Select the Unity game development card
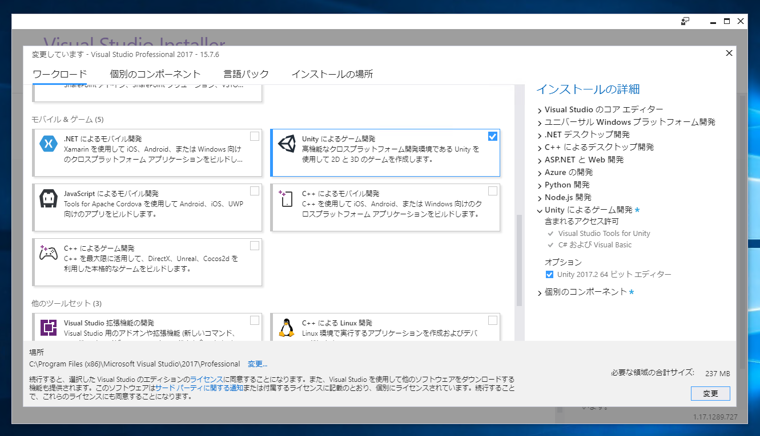The height and width of the screenshot is (436, 760). (x=385, y=153)
